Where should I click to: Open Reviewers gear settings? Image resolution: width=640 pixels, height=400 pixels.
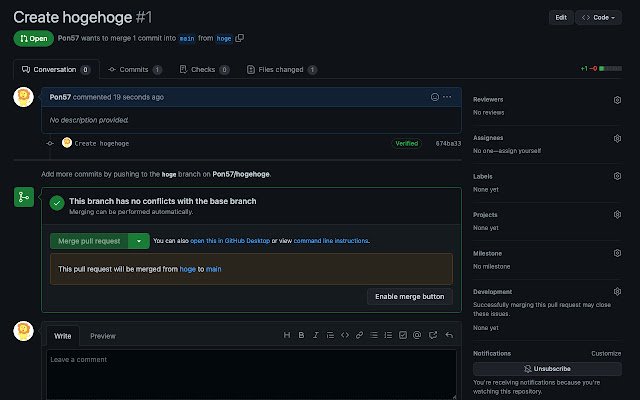(617, 100)
